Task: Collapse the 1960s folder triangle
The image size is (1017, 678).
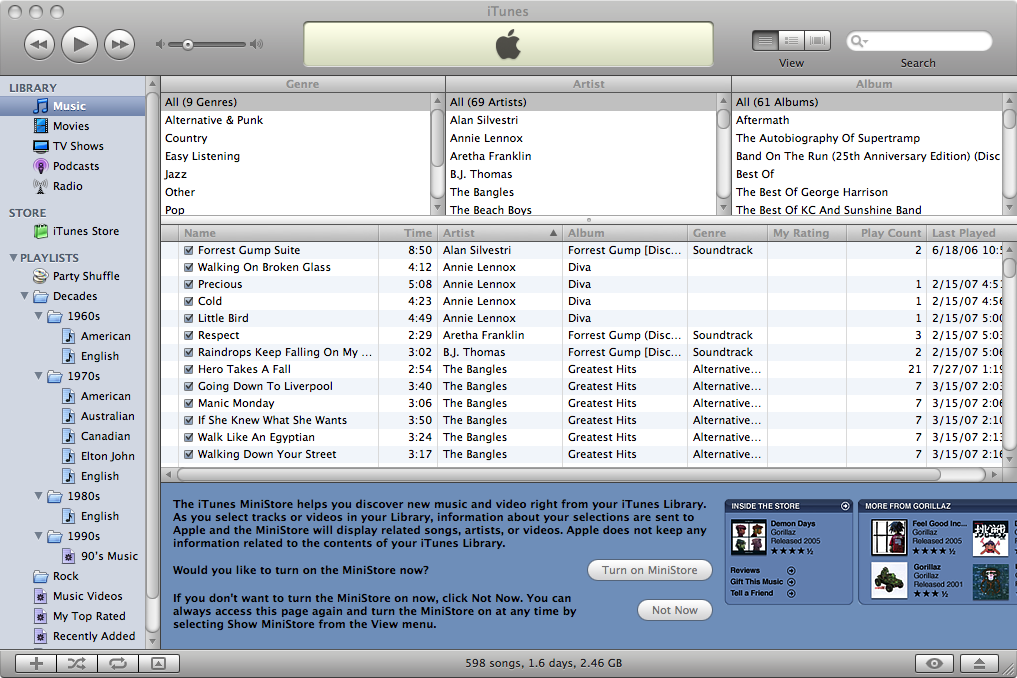Action: (x=39, y=316)
